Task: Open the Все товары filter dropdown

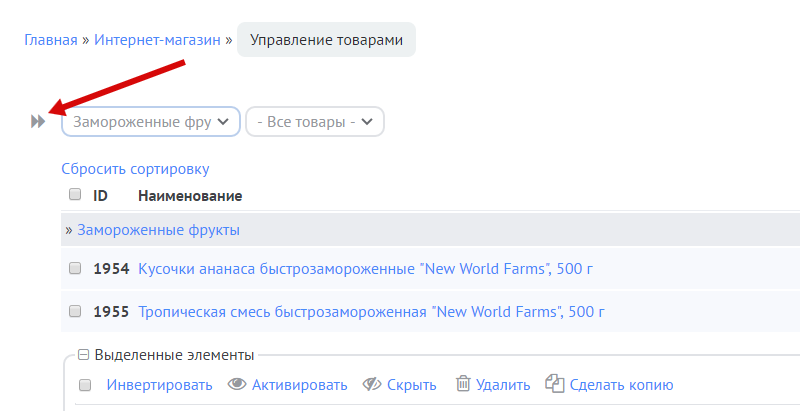Action: tap(315, 122)
